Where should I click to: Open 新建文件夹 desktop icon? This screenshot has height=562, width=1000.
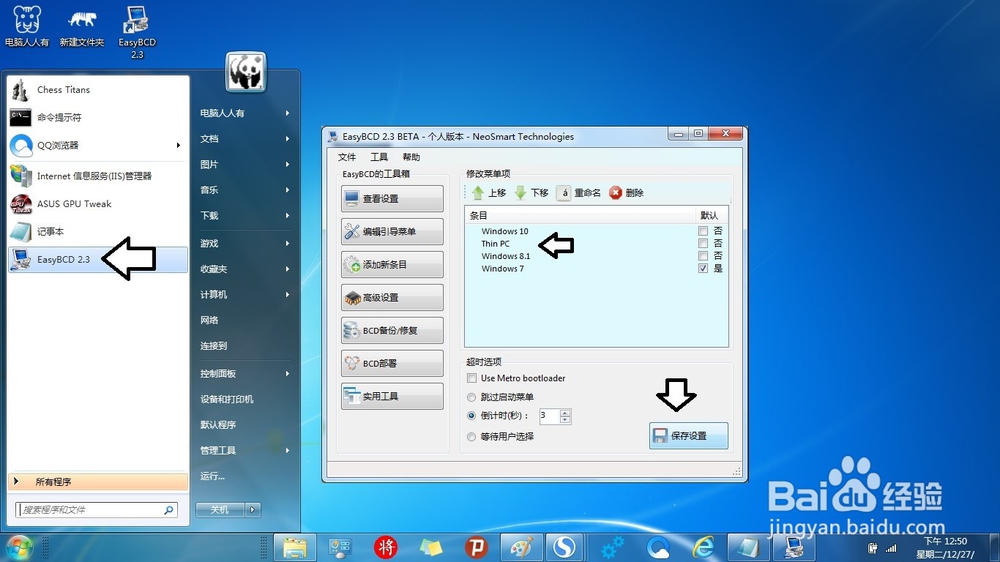pos(82,27)
